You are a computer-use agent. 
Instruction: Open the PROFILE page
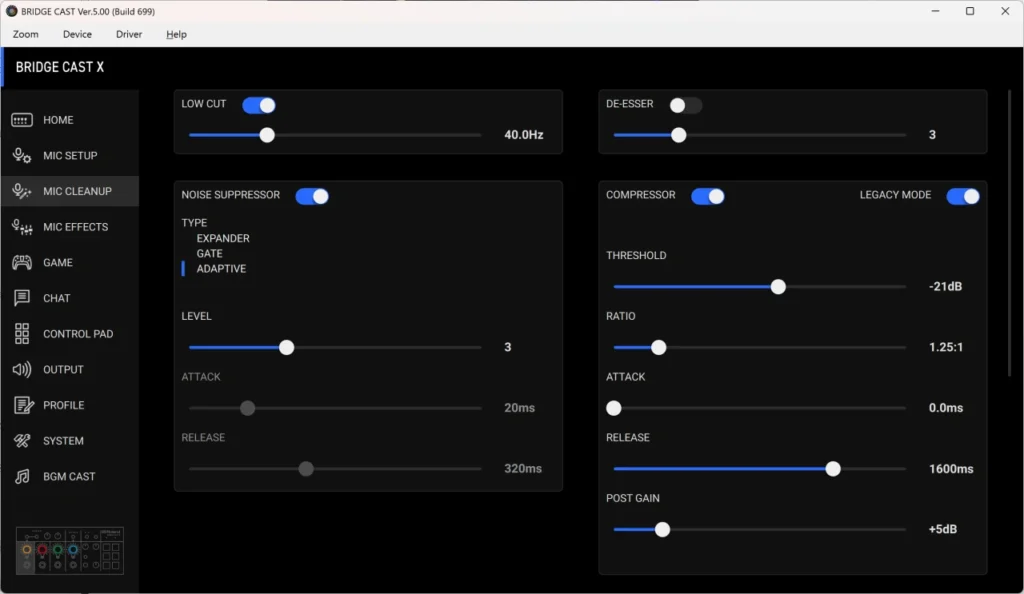[63, 405]
